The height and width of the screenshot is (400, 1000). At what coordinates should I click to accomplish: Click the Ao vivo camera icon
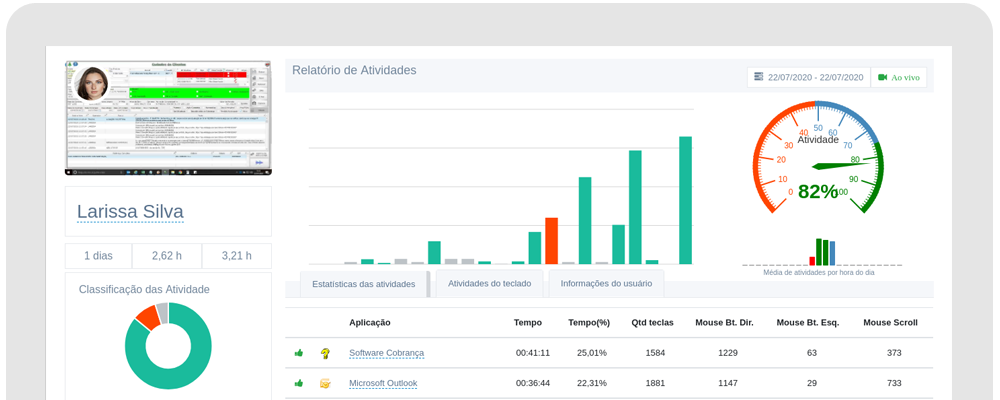point(883,77)
